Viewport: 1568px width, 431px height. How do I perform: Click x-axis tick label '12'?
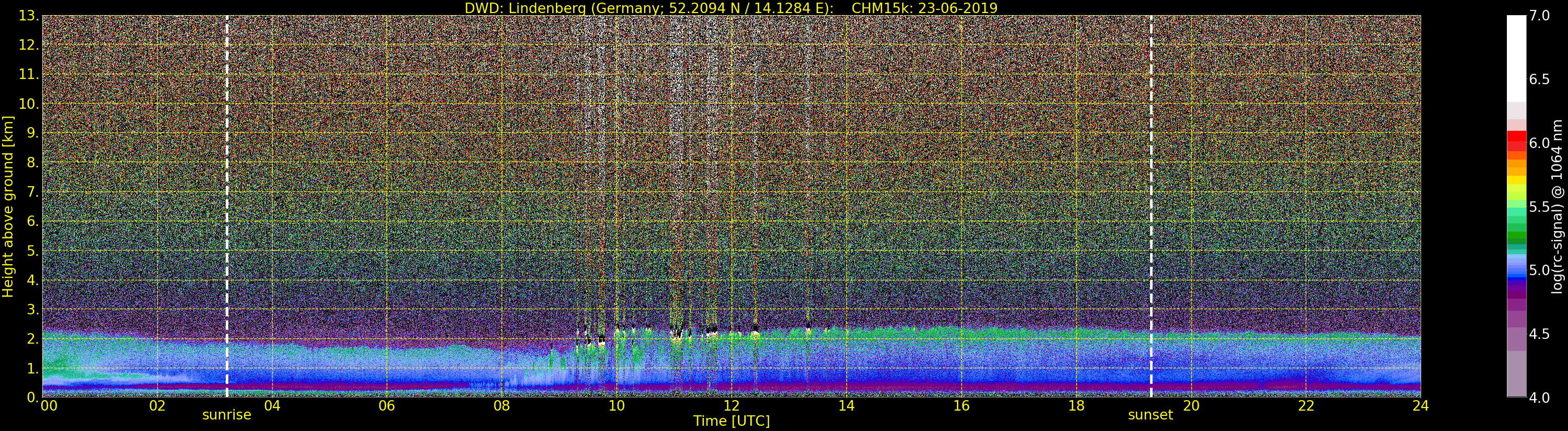pos(731,405)
